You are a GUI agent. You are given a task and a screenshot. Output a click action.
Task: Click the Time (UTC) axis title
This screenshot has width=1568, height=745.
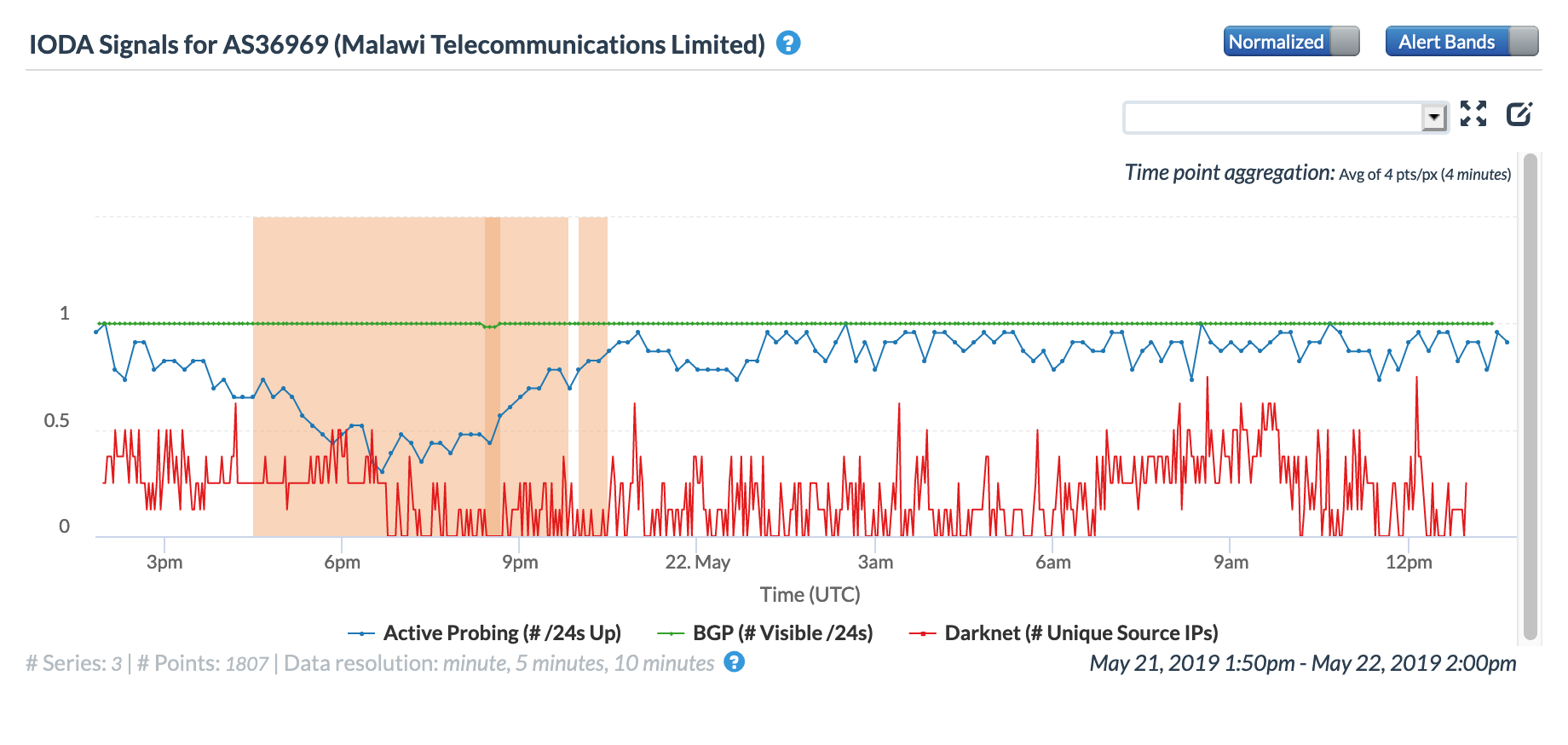[810, 594]
